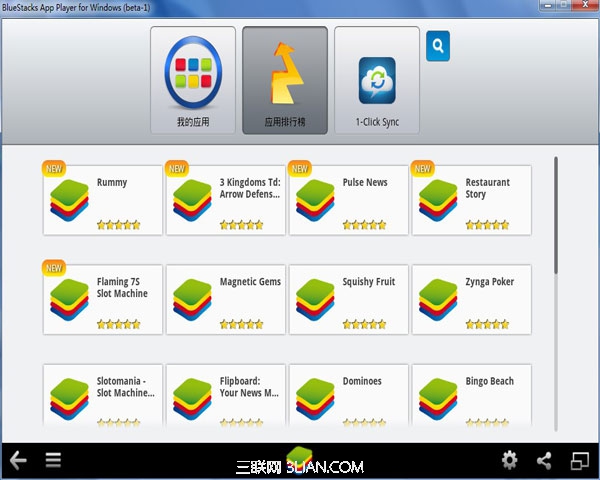Open the Zynga Poker app icon
The height and width of the screenshot is (480, 600).
point(438,300)
